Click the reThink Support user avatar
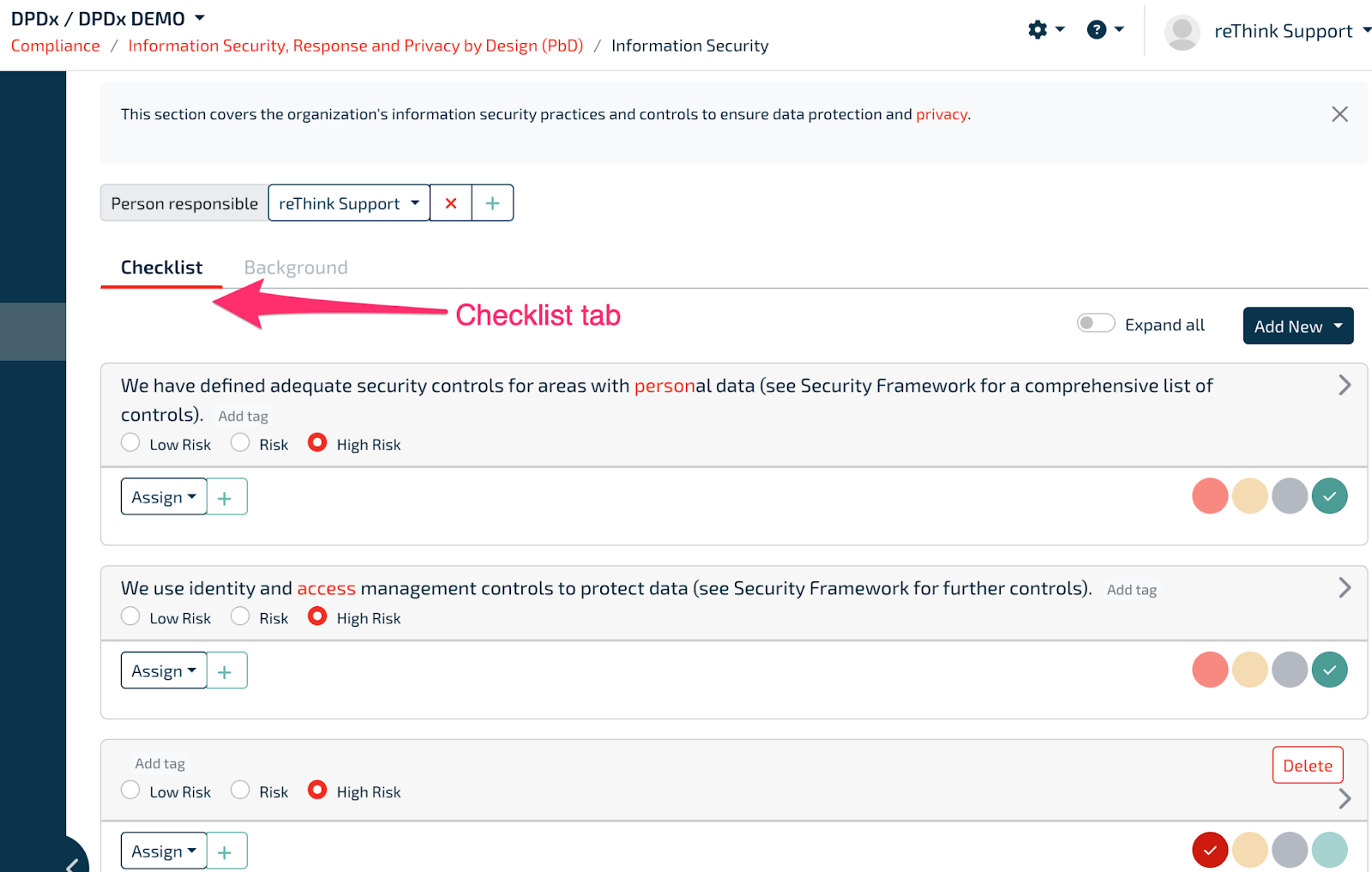The image size is (1372, 872). pyautogui.click(x=1181, y=31)
